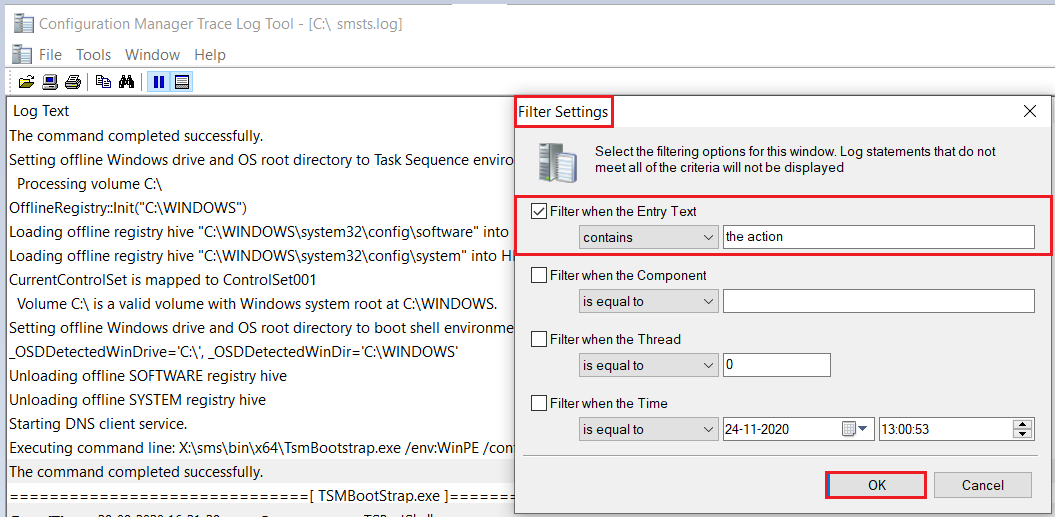Click the app icon in title bar
This screenshot has width=1055, height=517.
point(24,24)
